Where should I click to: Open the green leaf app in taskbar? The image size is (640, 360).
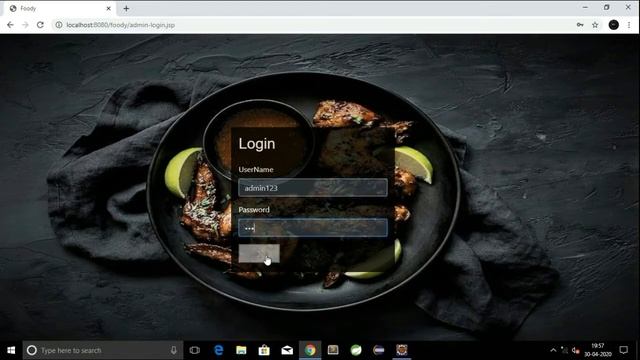(x=356, y=350)
